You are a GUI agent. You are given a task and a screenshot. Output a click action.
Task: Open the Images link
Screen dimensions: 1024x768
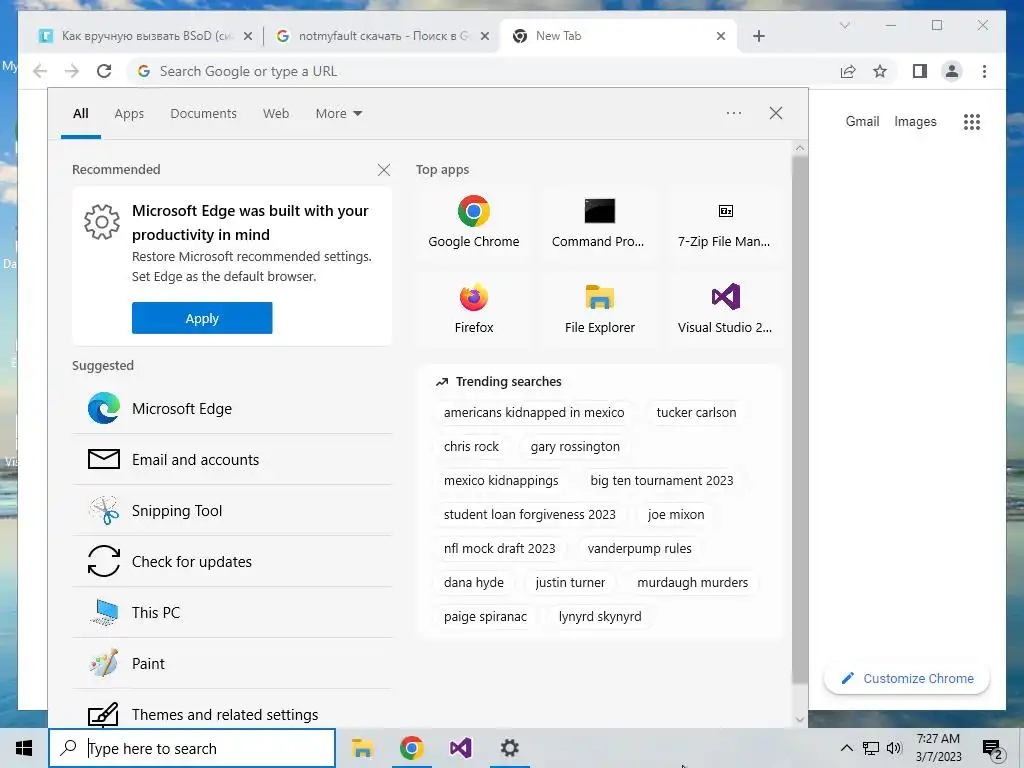[915, 121]
